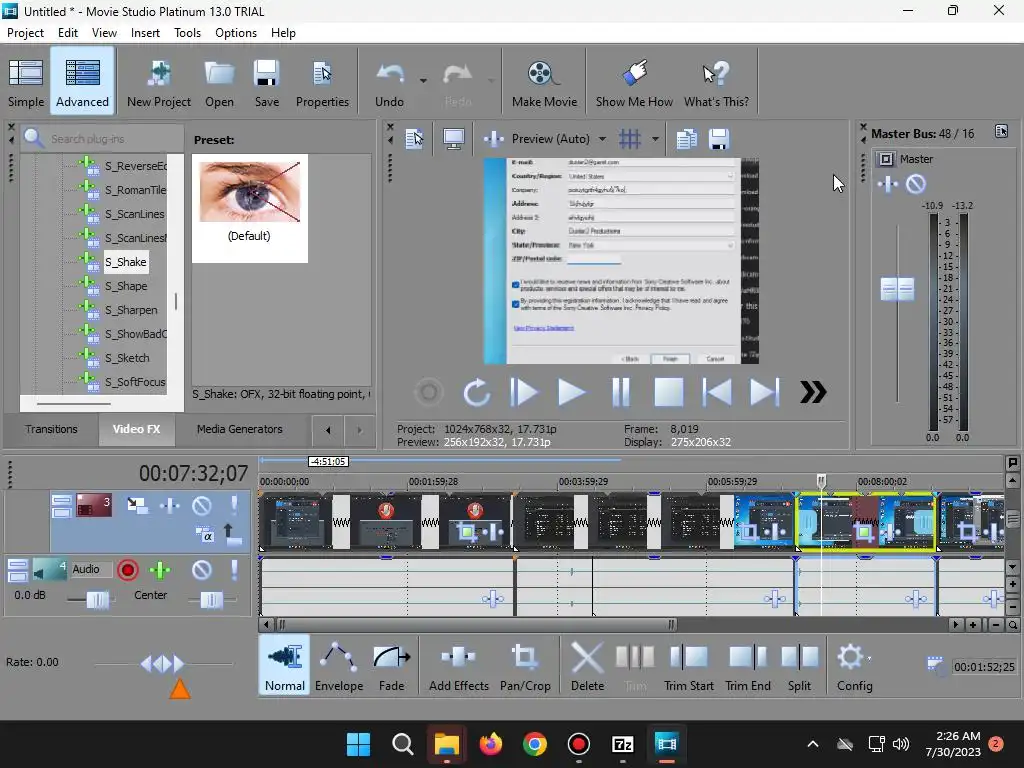Click Make Movie
This screenshot has height=768, width=1024.
[x=544, y=82]
